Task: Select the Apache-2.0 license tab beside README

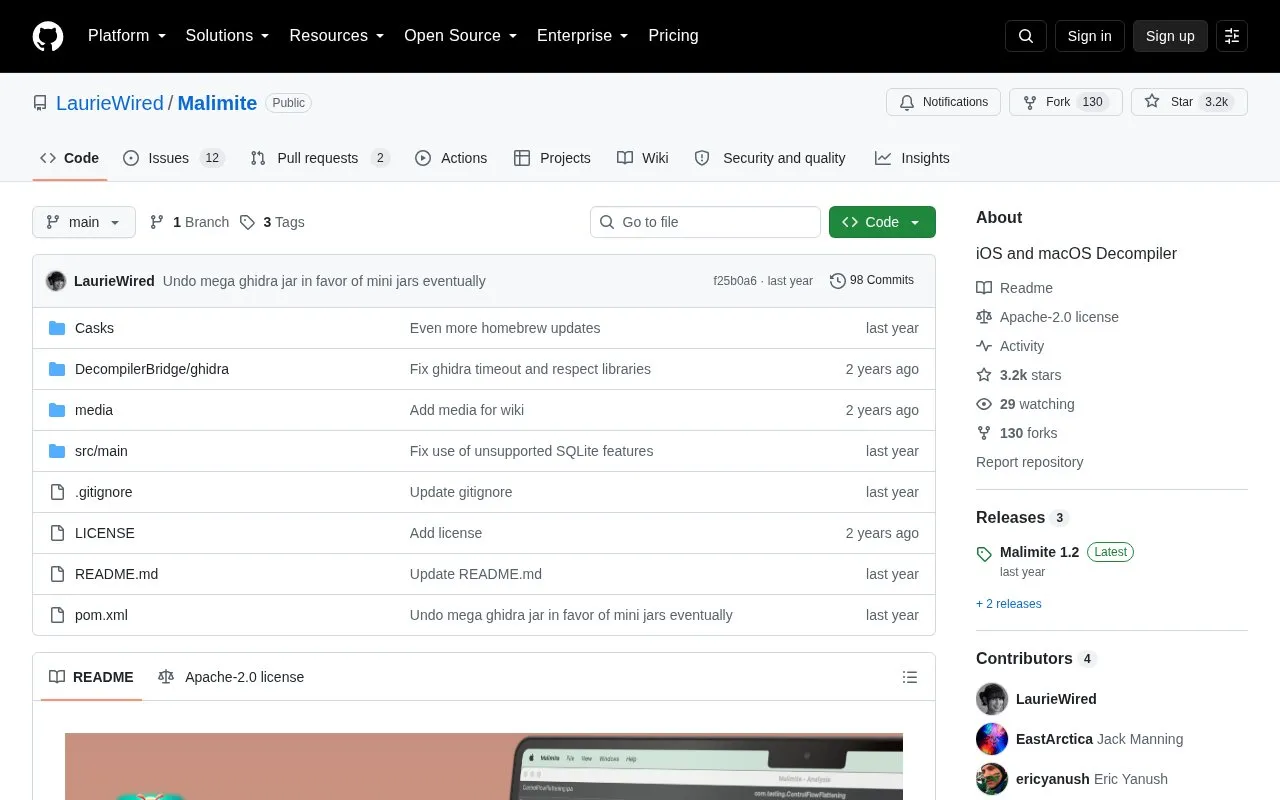Action: pos(231,677)
